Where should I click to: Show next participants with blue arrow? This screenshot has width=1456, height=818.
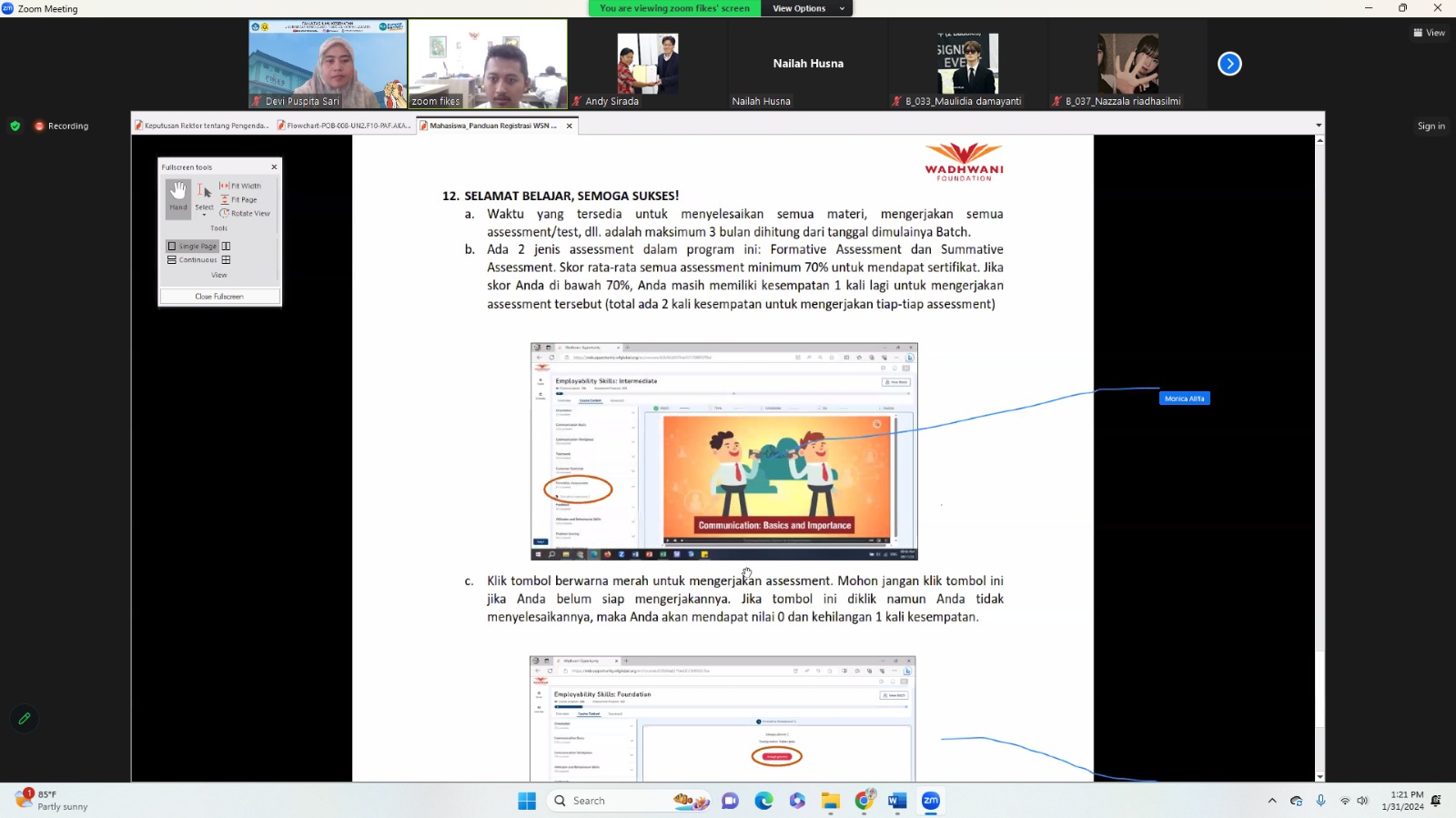1229,64
